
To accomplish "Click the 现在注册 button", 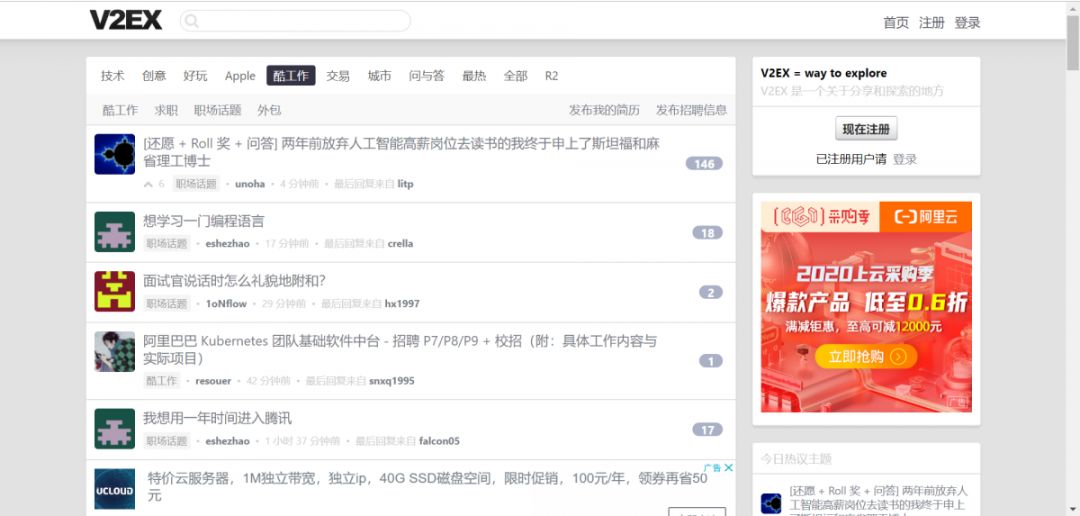I will click(x=866, y=129).
